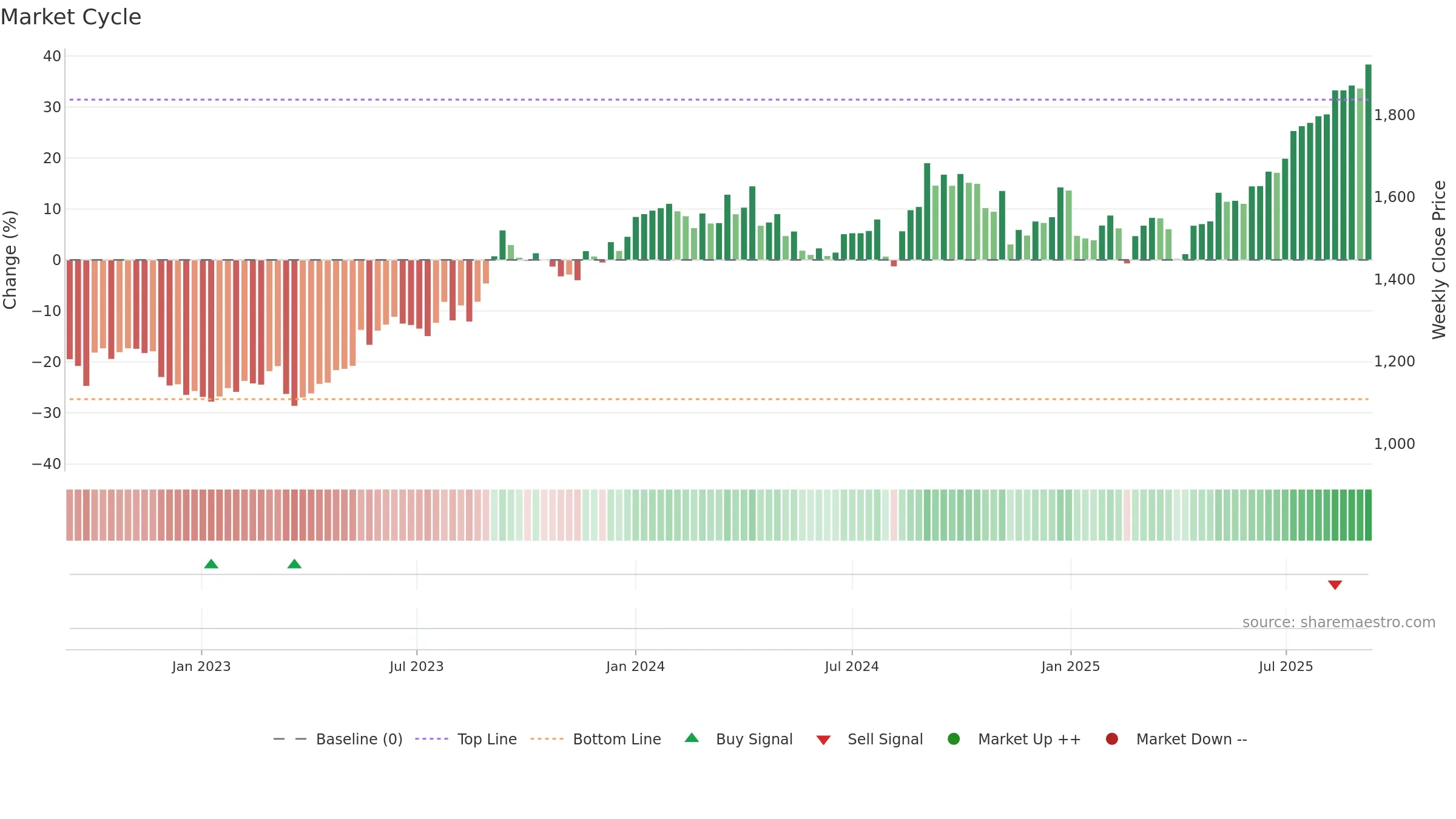Click the 1,200 price axis label

point(1394,362)
